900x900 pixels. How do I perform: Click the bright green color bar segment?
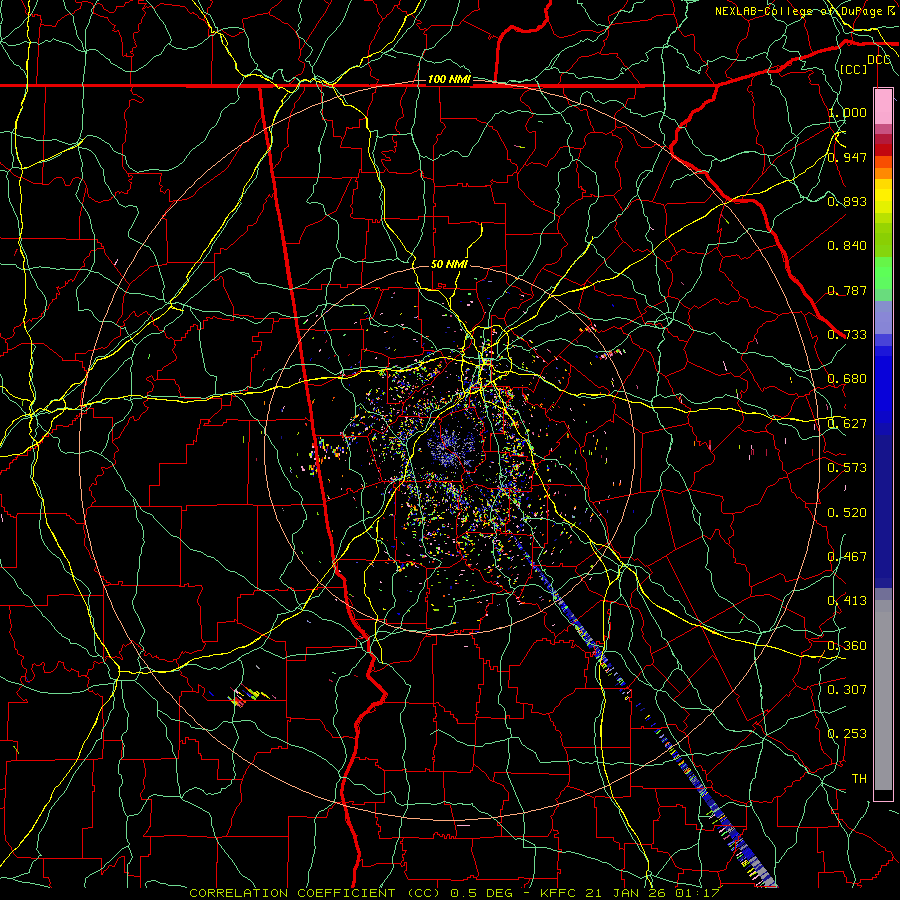click(883, 273)
